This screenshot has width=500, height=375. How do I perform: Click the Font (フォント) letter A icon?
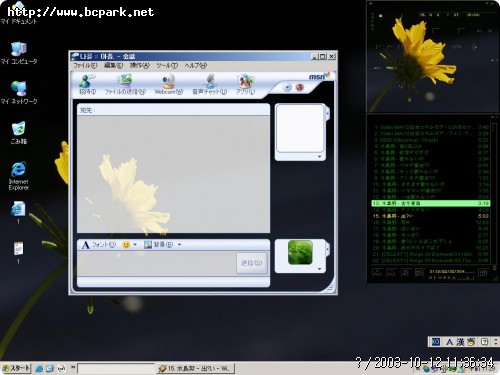coord(86,245)
